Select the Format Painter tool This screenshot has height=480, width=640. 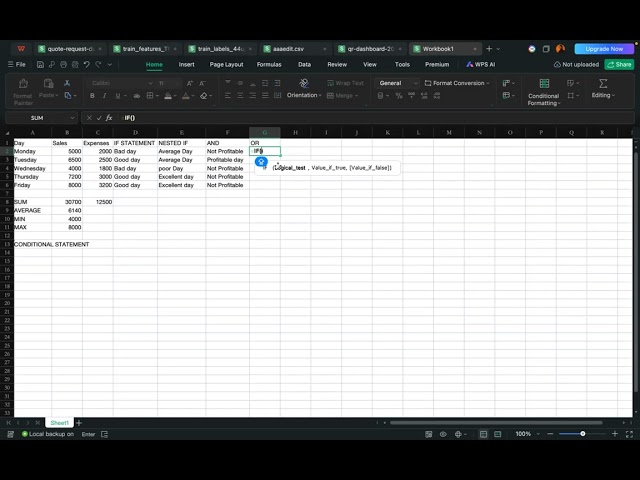(23, 92)
